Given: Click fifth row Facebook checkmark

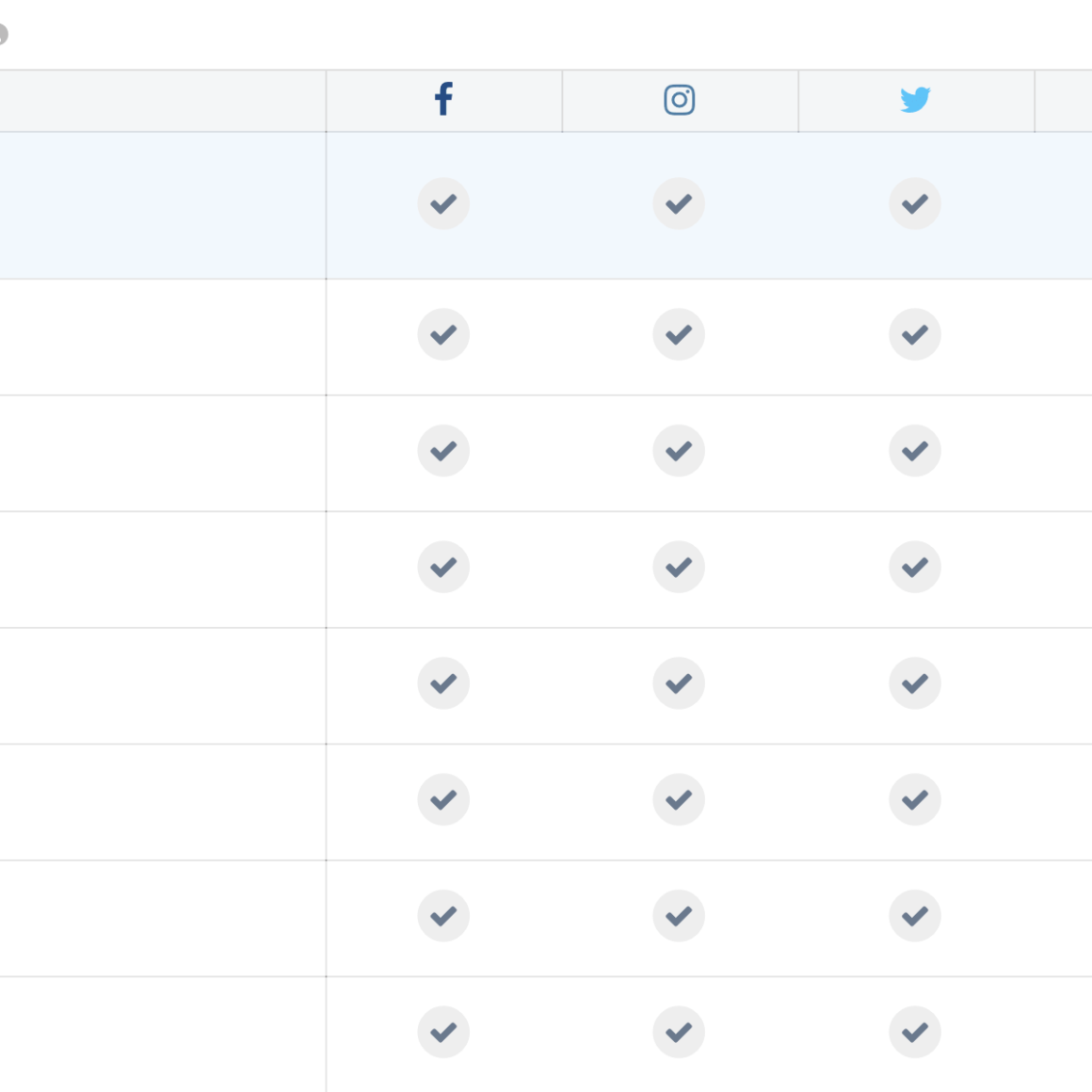Looking at the screenshot, I should click(x=443, y=683).
